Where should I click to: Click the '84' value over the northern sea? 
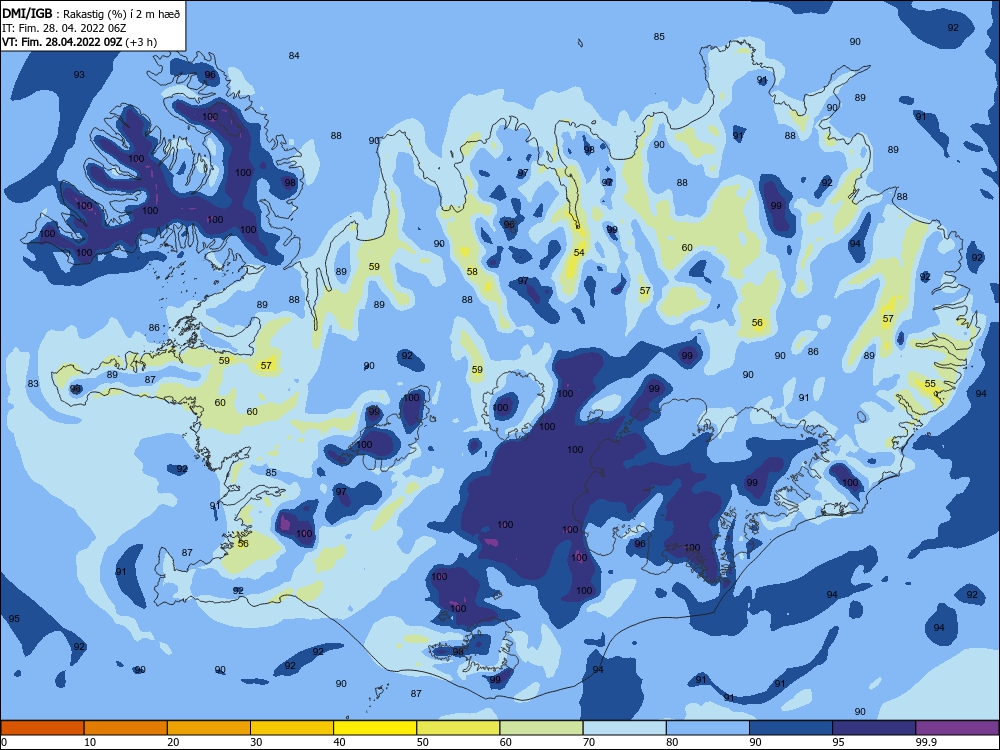point(293,55)
